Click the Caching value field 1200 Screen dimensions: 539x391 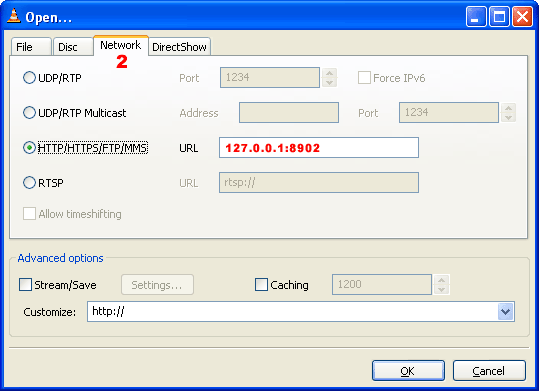382,284
